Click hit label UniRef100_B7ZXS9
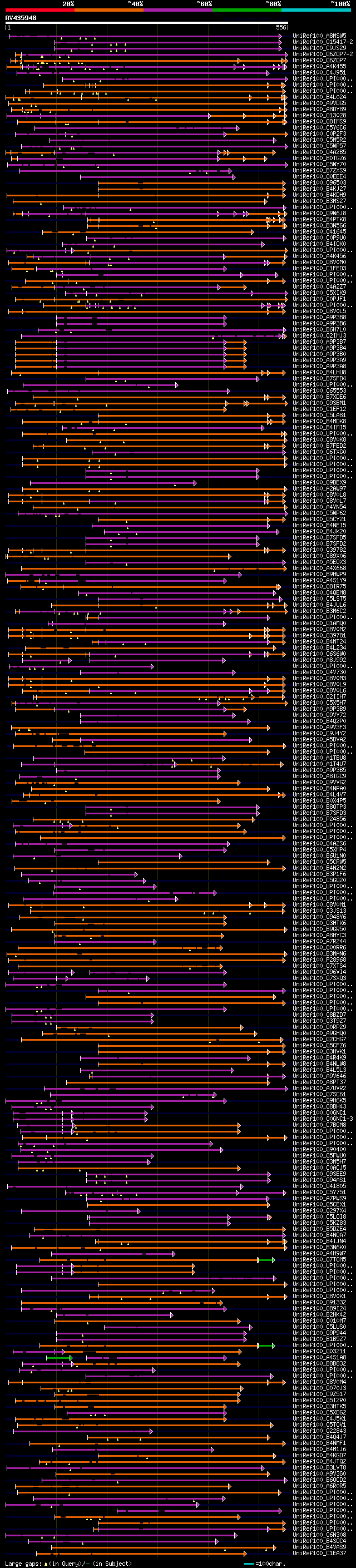The image size is (356, 1568). coord(319,170)
